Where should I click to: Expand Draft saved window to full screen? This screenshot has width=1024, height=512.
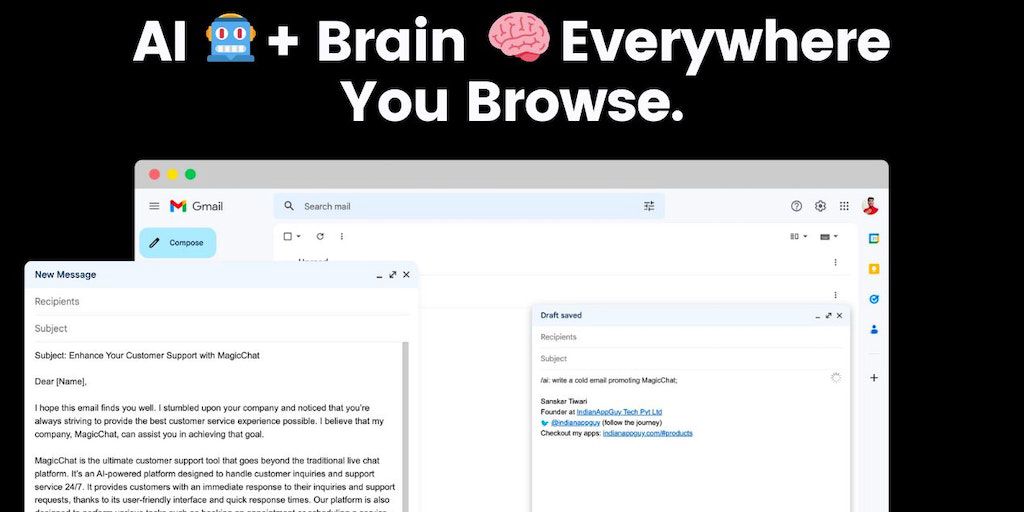pos(829,315)
